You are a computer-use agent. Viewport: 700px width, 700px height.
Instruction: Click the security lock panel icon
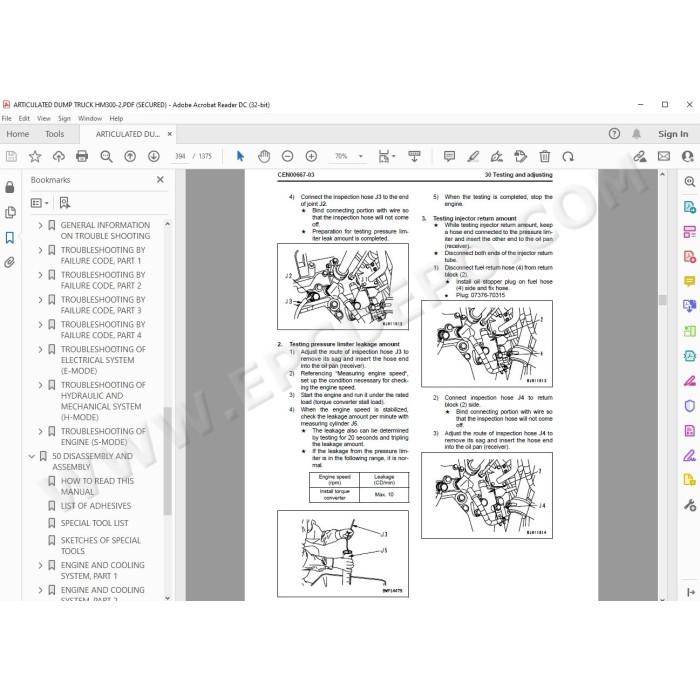[10, 187]
